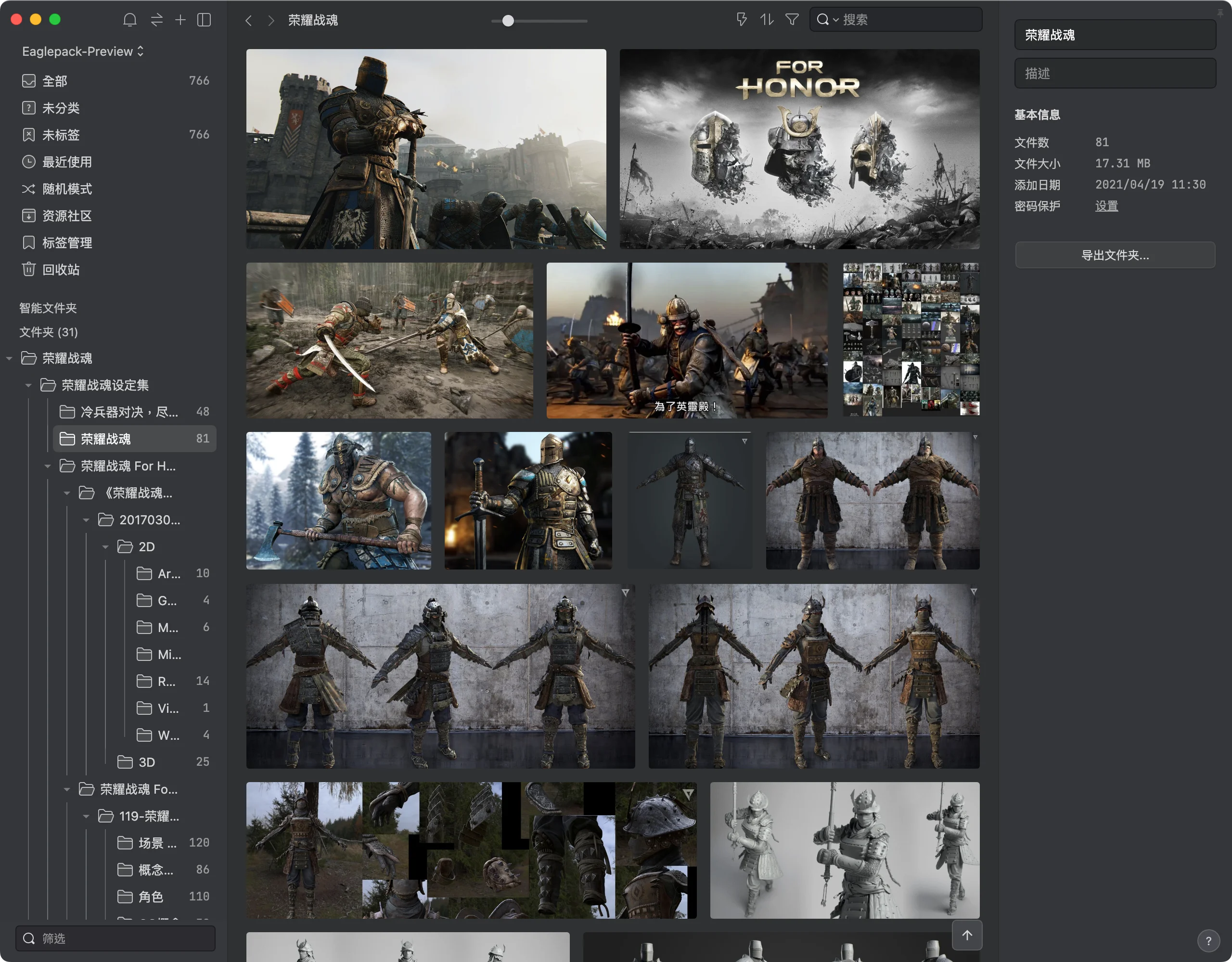Click the 设置 password protection link

(1106, 206)
